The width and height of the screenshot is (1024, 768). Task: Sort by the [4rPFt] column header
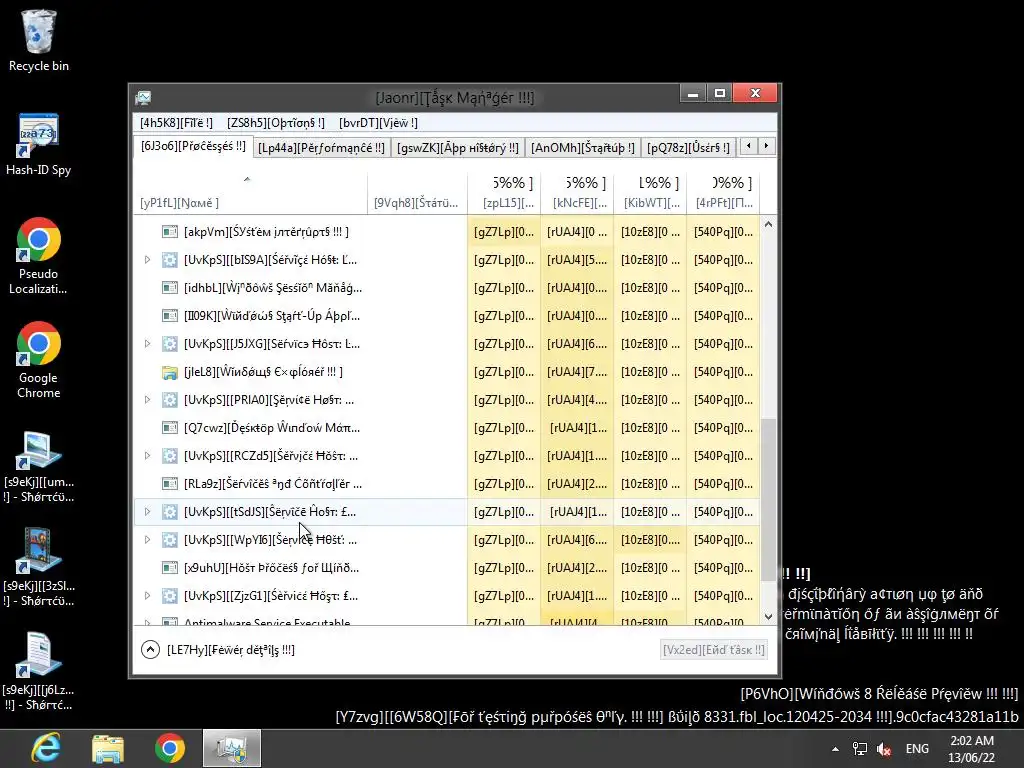723,193
